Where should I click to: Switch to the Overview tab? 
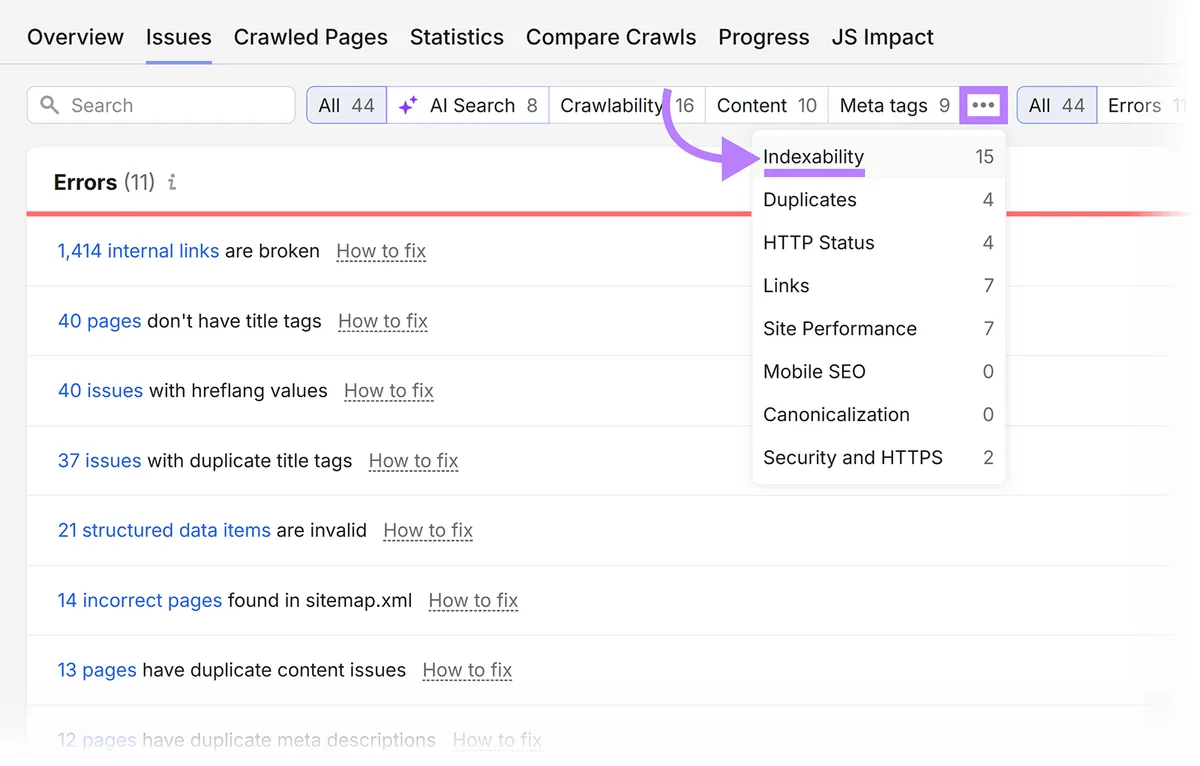pos(75,37)
